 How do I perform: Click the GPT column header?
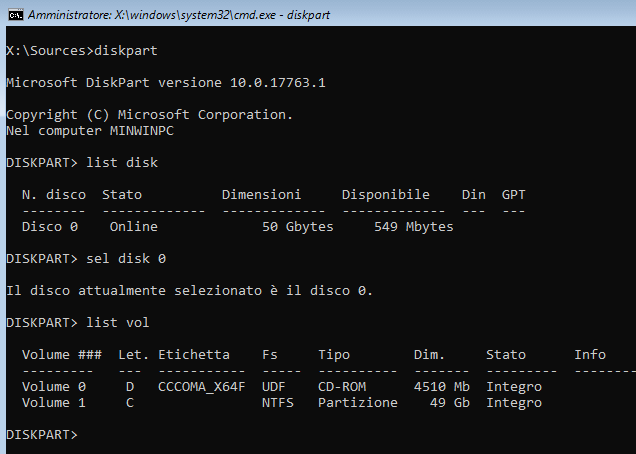[x=513, y=195]
